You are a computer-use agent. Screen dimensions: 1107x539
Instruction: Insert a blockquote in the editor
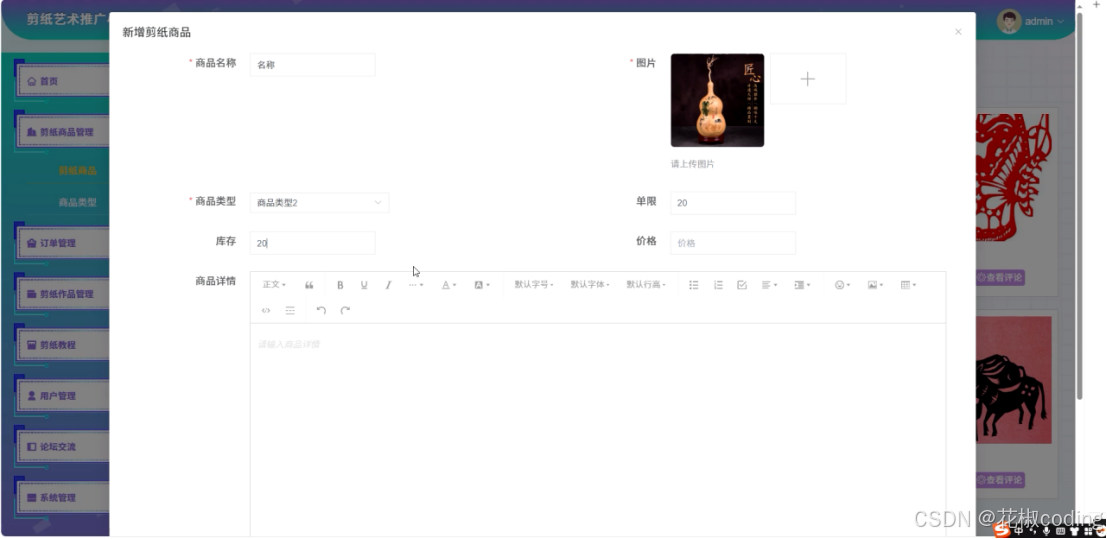(309, 285)
